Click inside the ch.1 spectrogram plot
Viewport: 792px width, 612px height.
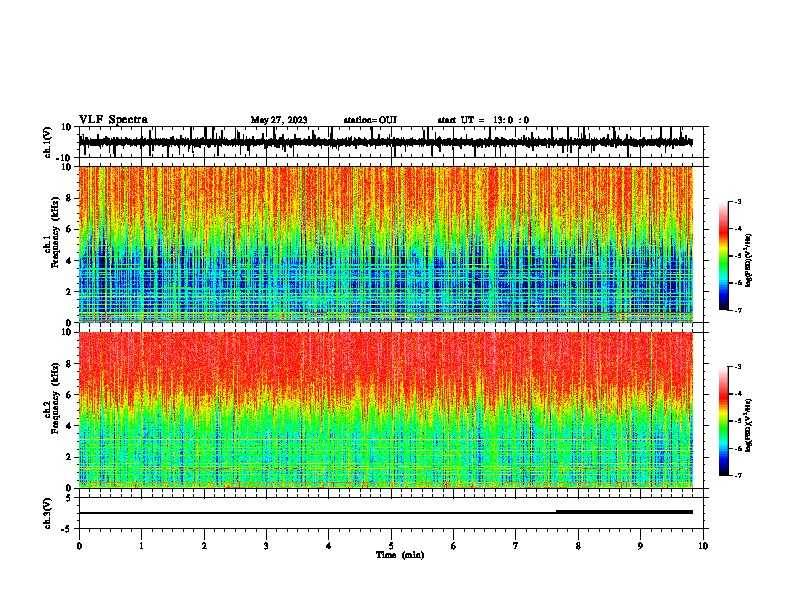(x=386, y=244)
